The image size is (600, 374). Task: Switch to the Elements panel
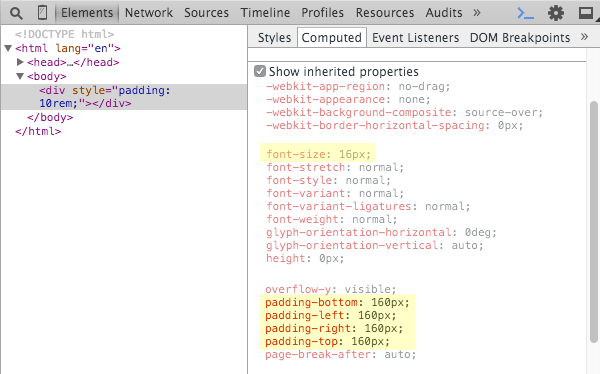coord(87,13)
